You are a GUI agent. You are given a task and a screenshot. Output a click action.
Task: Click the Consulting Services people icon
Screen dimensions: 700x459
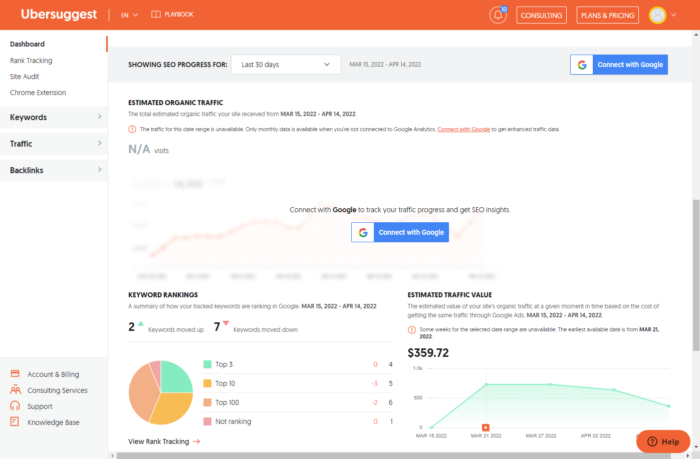(15, 389)
